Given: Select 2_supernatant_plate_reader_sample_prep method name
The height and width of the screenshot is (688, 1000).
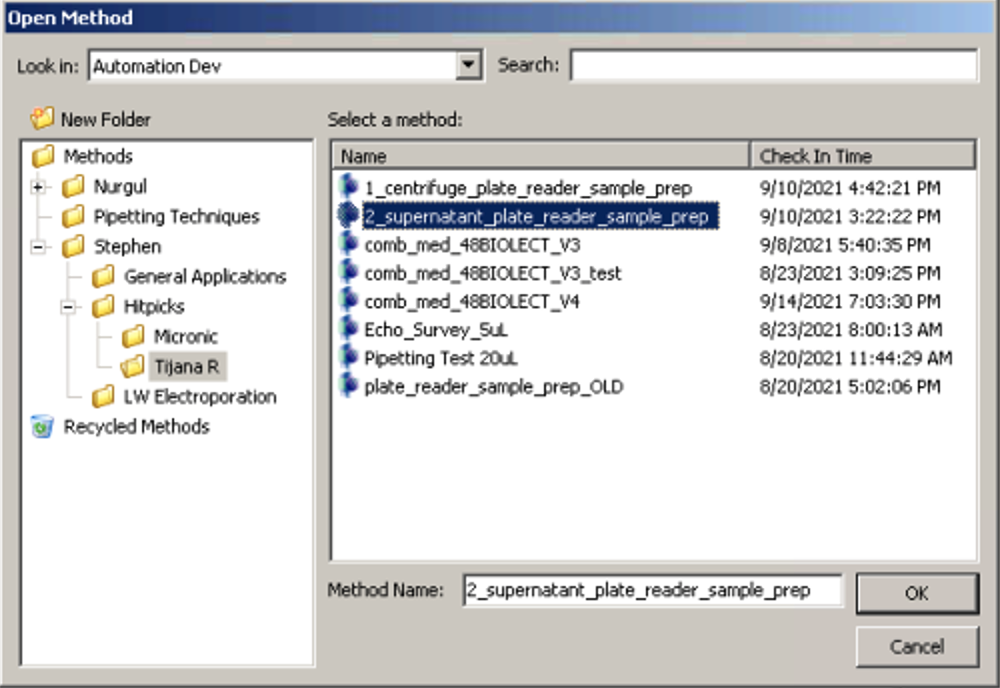Looking at the screenshot, I should tap(537, 216).
